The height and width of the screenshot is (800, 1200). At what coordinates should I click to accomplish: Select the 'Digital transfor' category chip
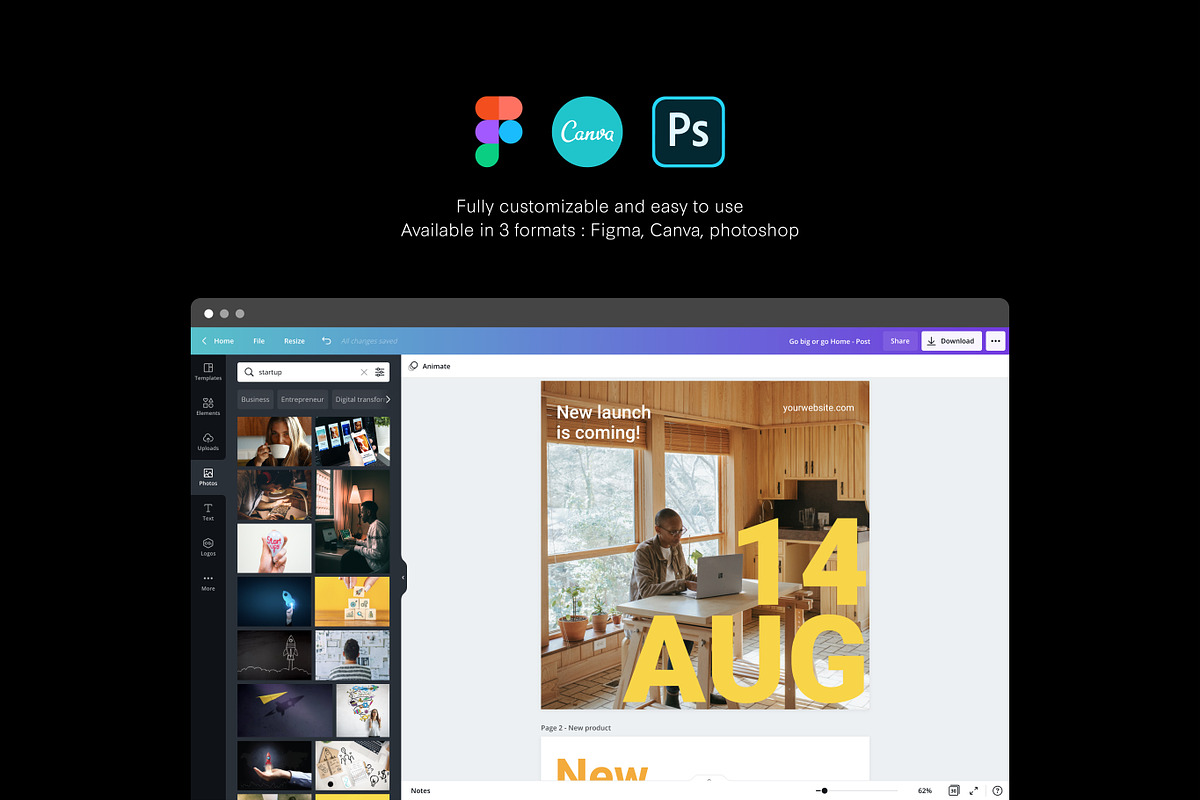click(x=357, y=399)
